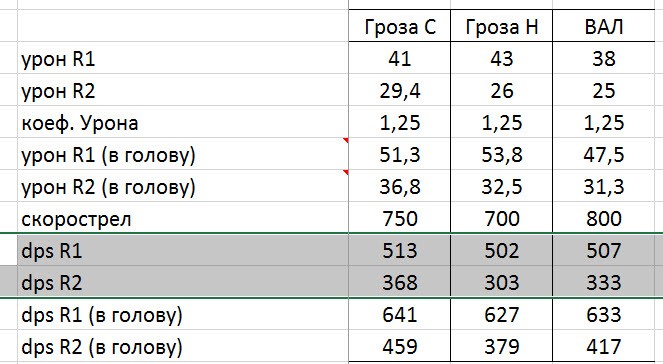Click the cell showing 459

tap(400, 346)
